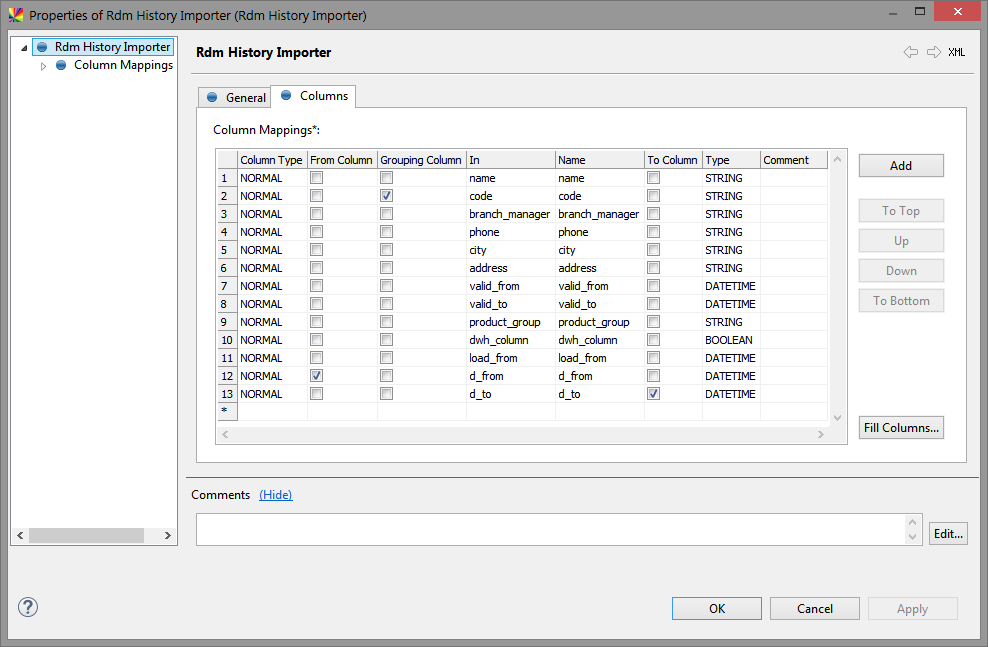
Task: Click the sphere icon on the General tab
Action: point(212,96)
